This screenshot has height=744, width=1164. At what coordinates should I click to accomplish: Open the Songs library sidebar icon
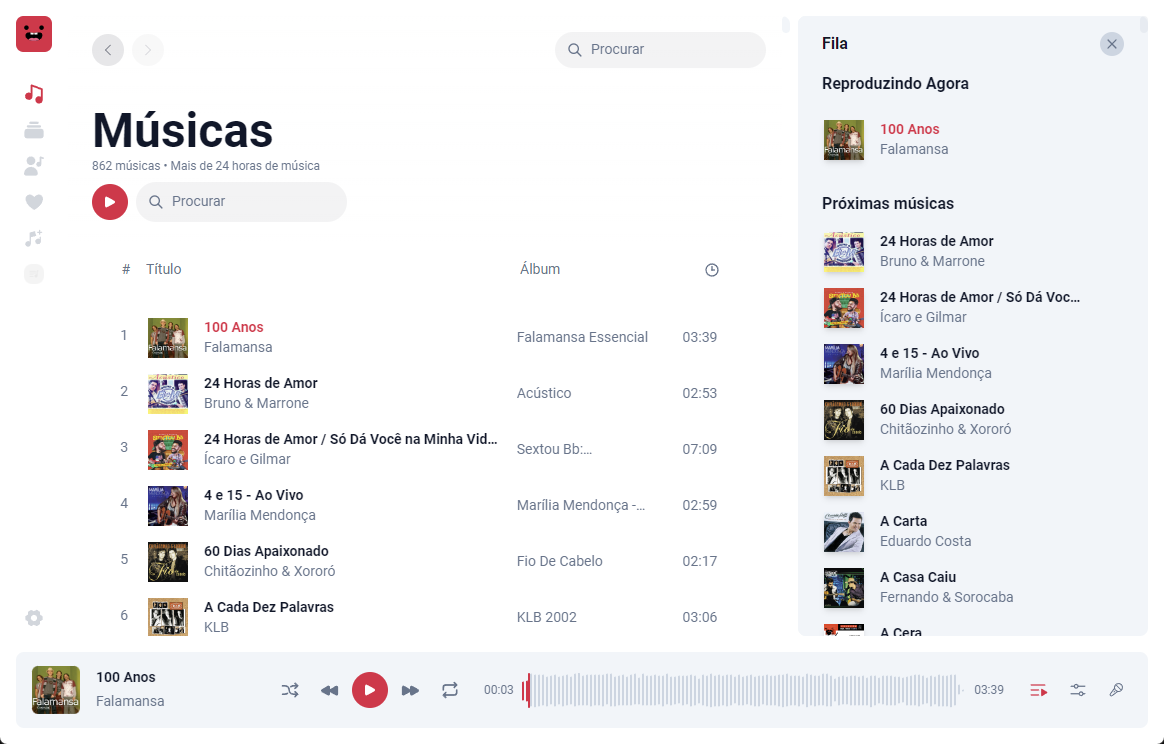(34, 94)
